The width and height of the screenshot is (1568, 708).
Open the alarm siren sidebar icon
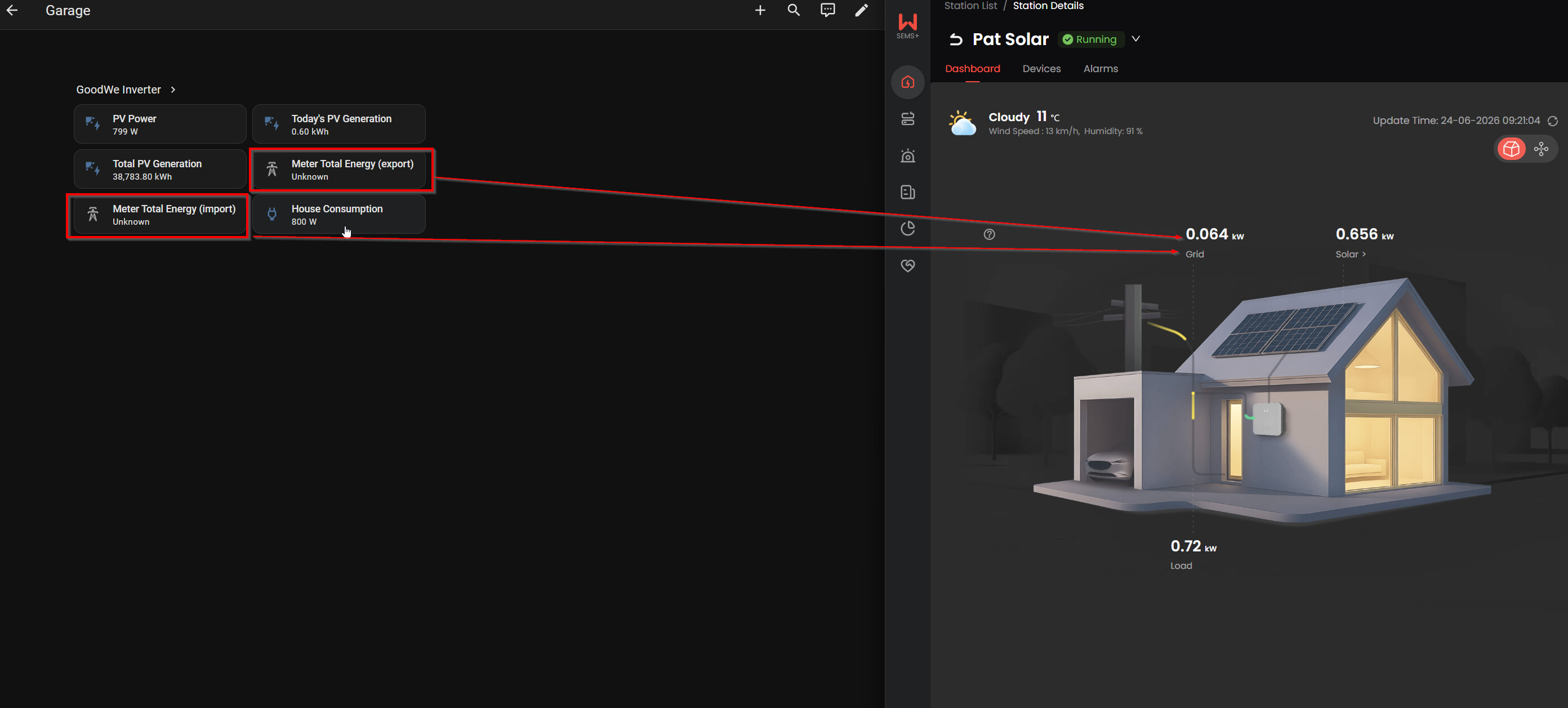pyautogui.click(x=907, y=156)
